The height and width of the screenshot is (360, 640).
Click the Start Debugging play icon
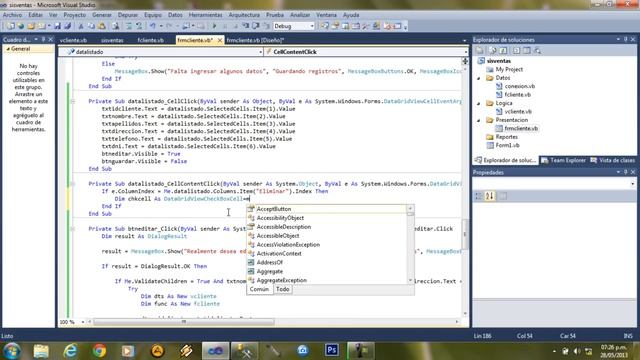(x=214, y=26)
